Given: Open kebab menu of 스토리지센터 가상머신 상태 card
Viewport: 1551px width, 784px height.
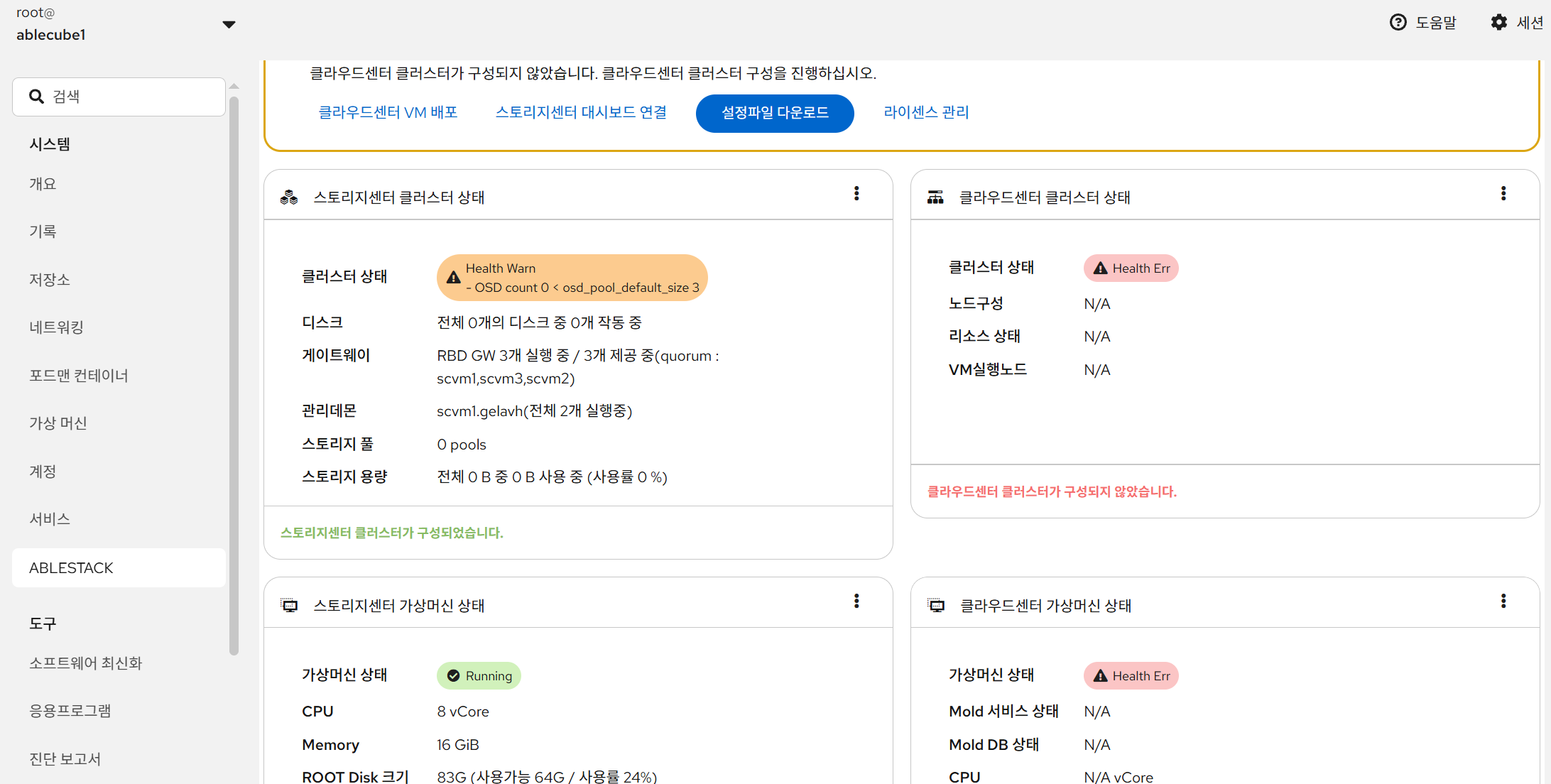Looking at the screenshot, I should click(x=856, y=601).
